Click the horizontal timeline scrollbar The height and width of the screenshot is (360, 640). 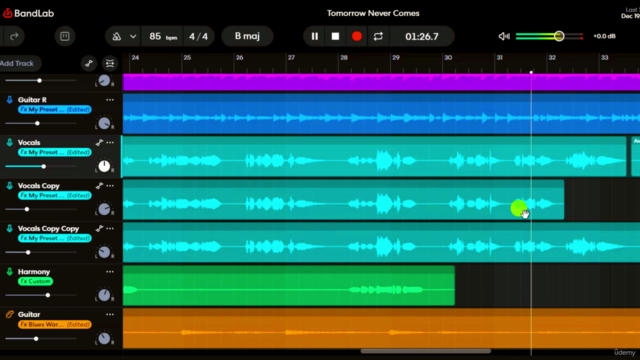point(425,351)
